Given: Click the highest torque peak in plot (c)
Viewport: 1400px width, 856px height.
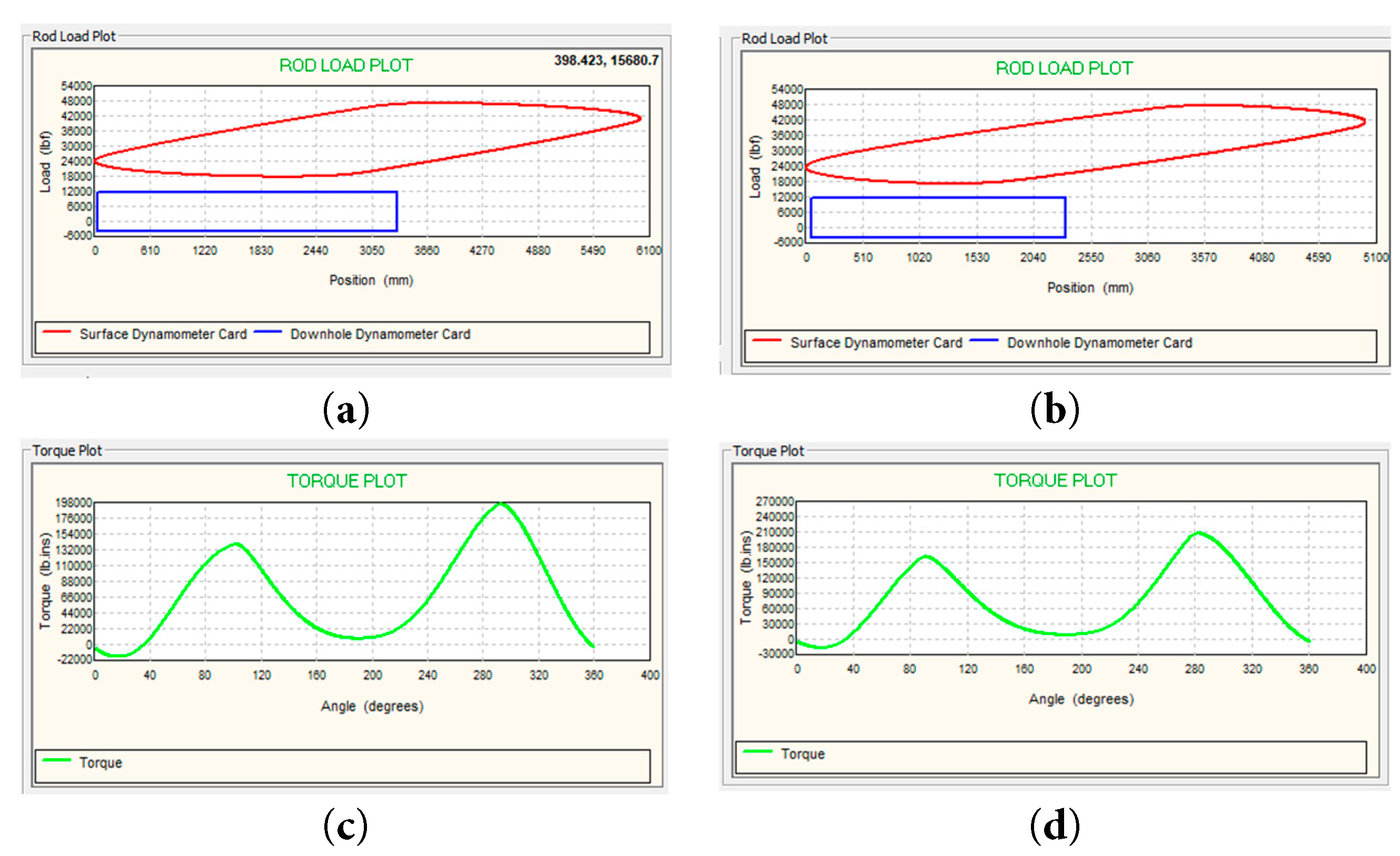Looking at the screenshot, I should point(501,503).
